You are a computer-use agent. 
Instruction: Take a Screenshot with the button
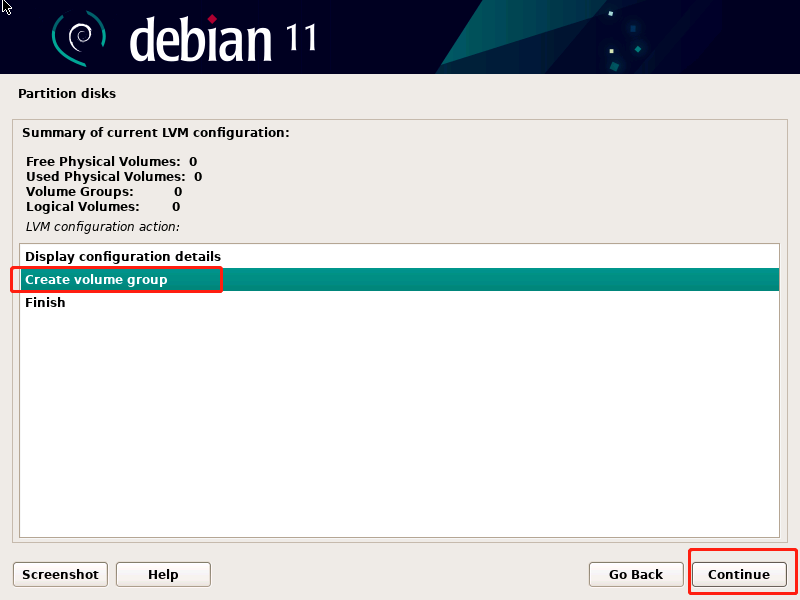pos(60,574)
